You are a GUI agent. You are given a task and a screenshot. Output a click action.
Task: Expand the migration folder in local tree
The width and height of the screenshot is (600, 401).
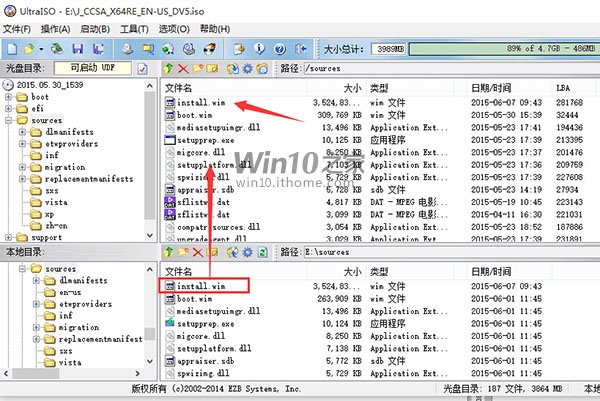pyautogui.click(x=36, y=327)
